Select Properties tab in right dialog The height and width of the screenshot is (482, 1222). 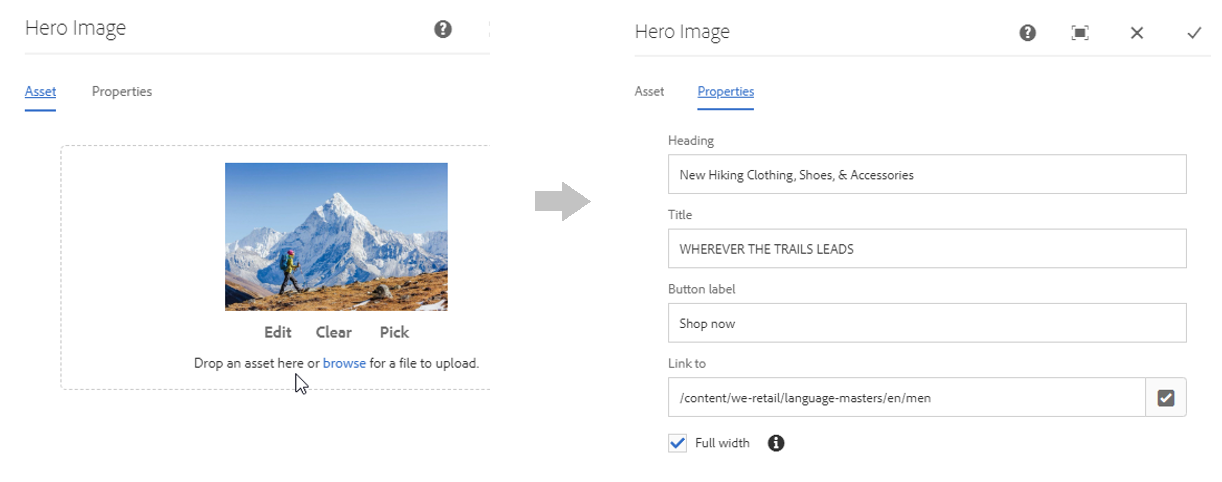726,92
